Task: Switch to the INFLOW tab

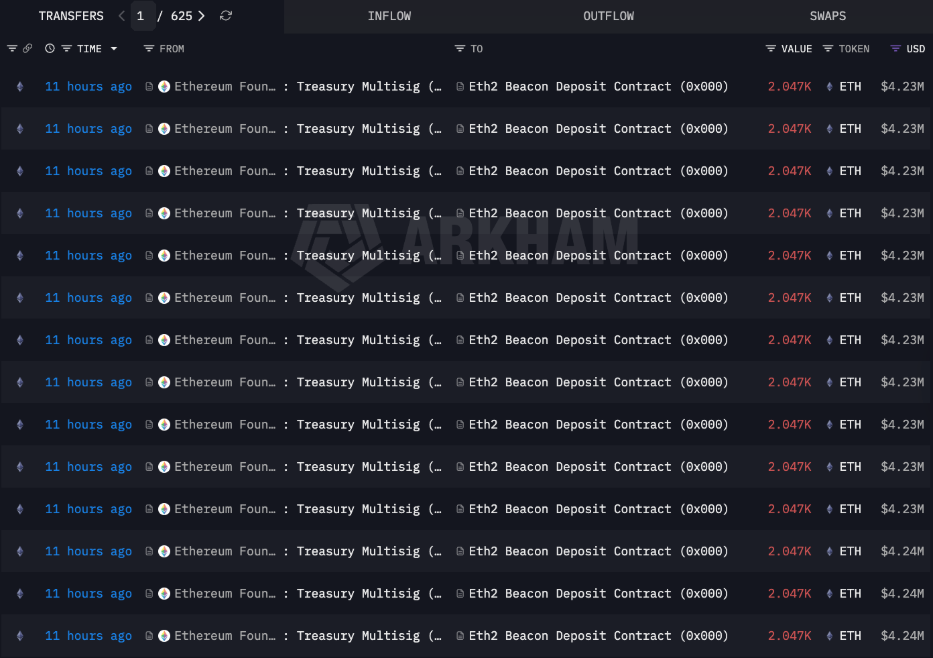Action: [389, 16]
